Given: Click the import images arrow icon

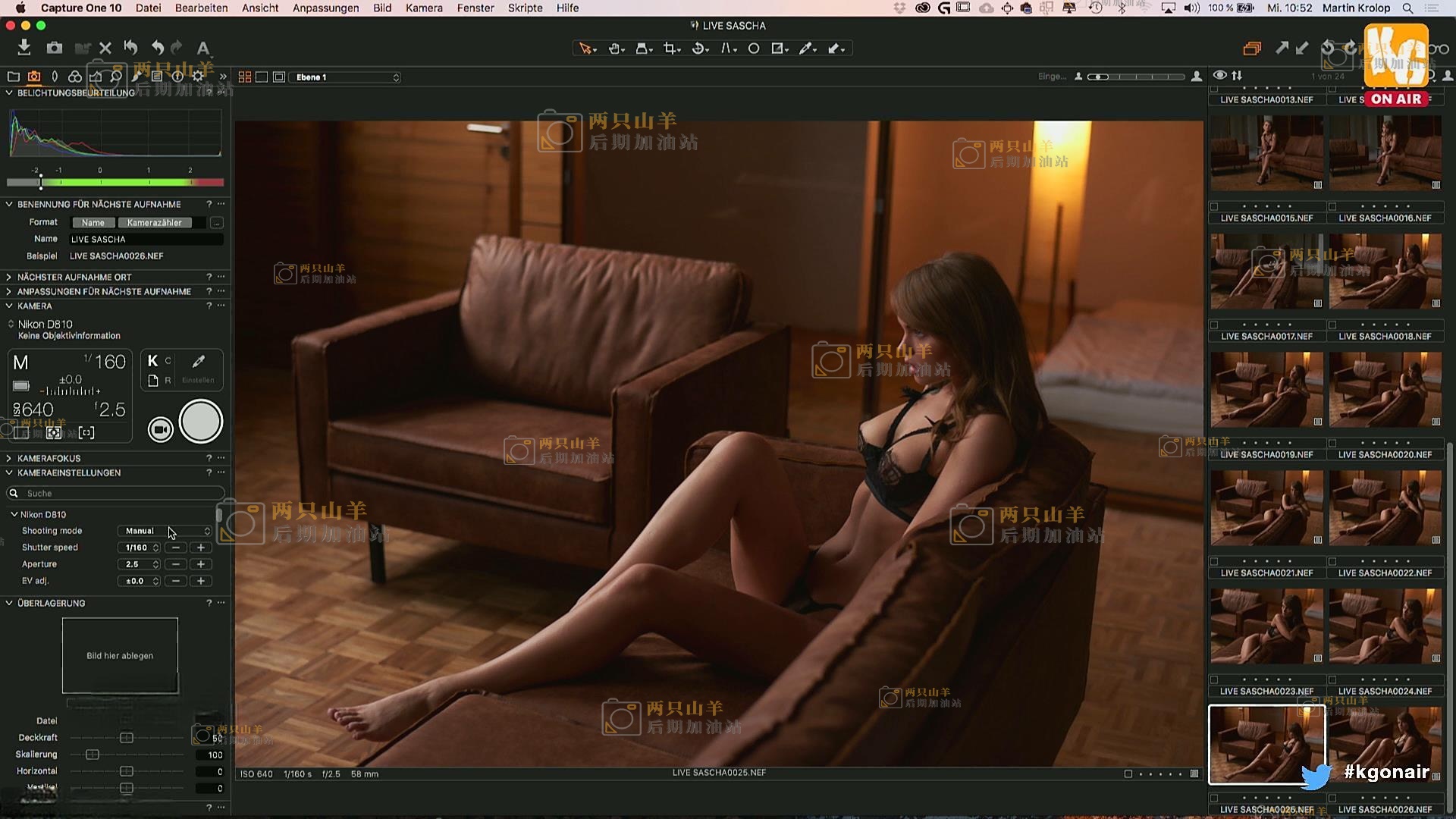Looking at the screenshot, I should pos(24,48).
